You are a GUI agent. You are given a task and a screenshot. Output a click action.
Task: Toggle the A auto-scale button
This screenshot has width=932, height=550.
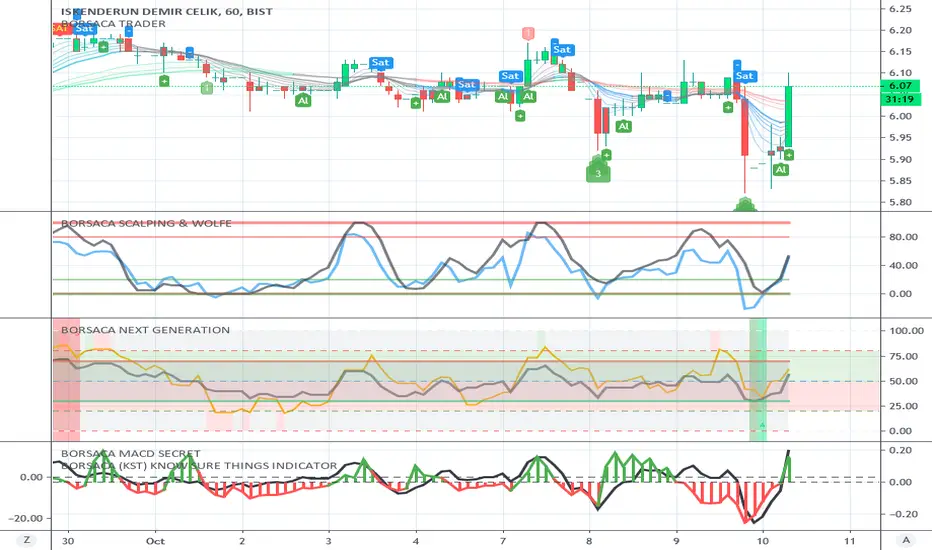point(906,540)
